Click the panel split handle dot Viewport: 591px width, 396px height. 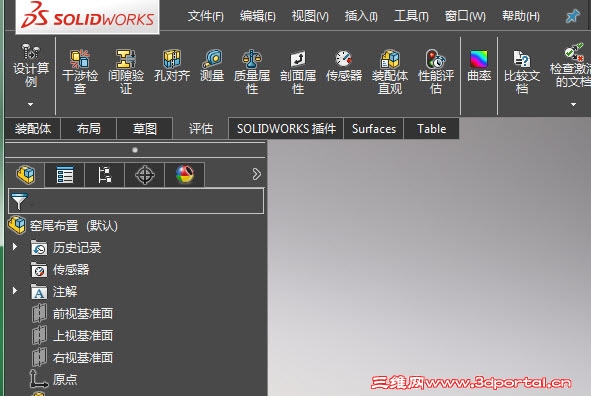pos(135,150)
